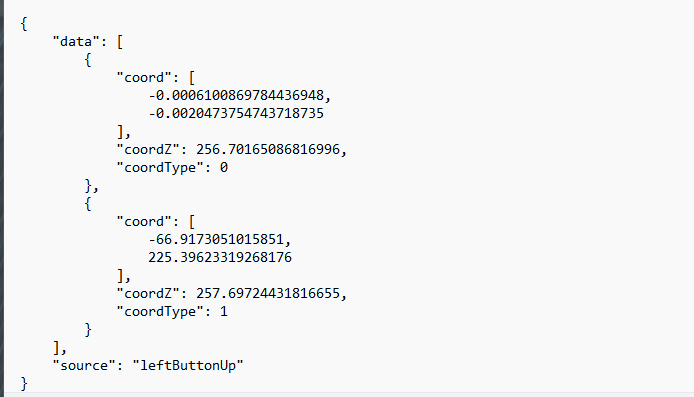Click the closing brace after coordType 1
The image size is (694, 397).
click(x=88, y=330)
